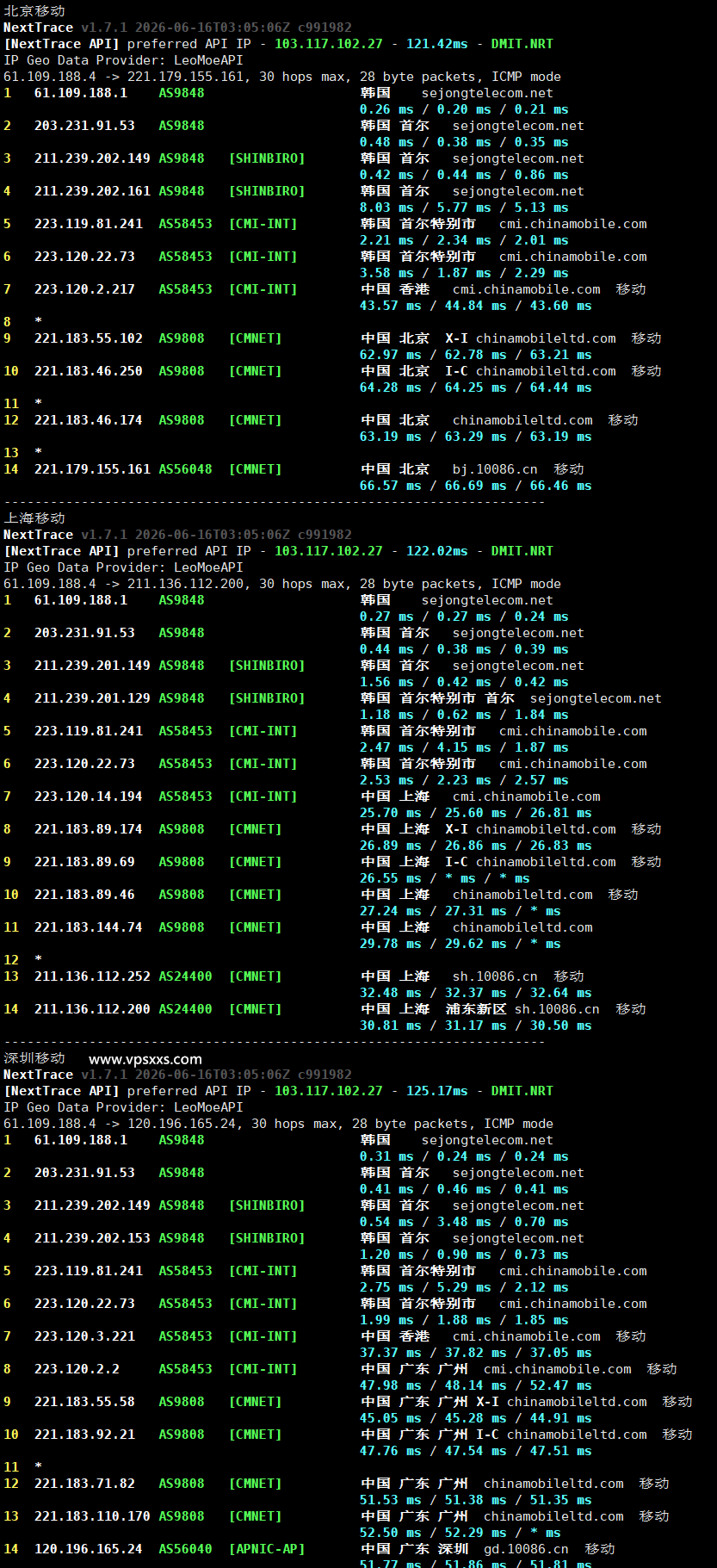The height and width of the screenshot is (1568, 717).
Task: Select the latency line starting 47.98 ms
Action: pyautogui.click(x=476, y=1385)
